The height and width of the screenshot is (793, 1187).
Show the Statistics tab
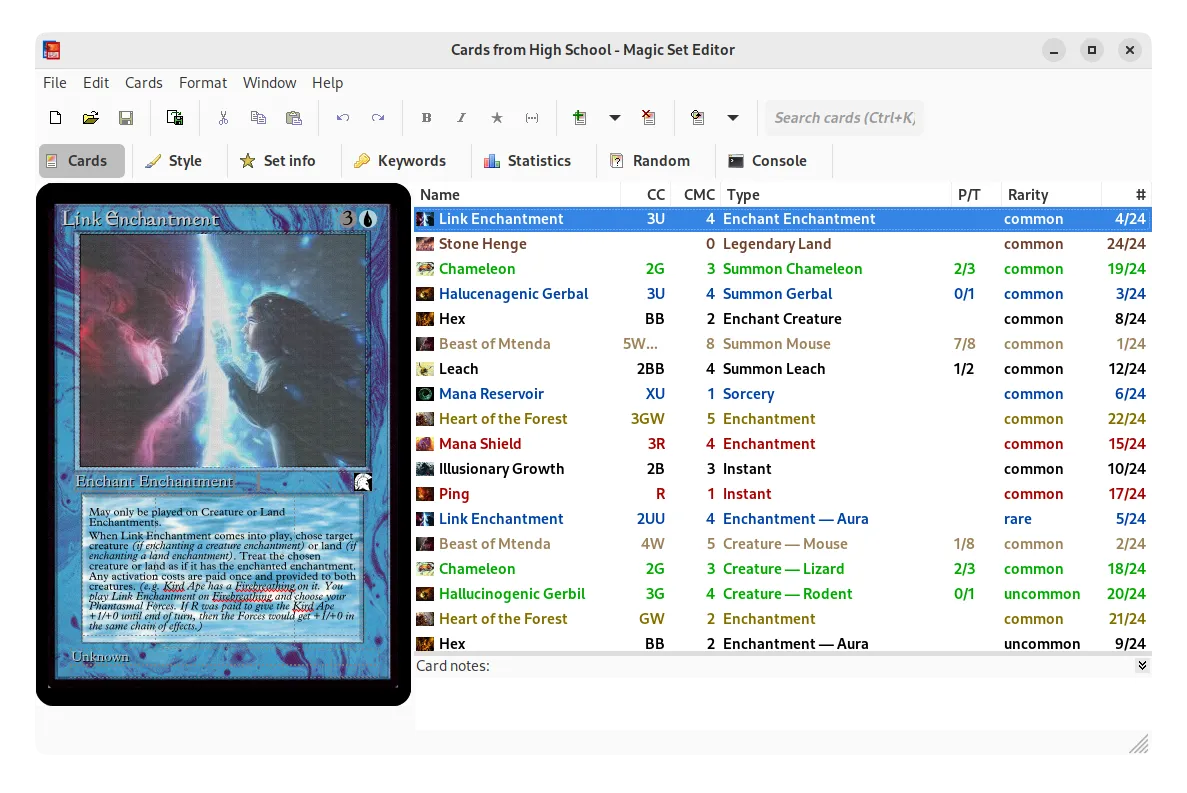pyautogui.click(x=528, y=161)
